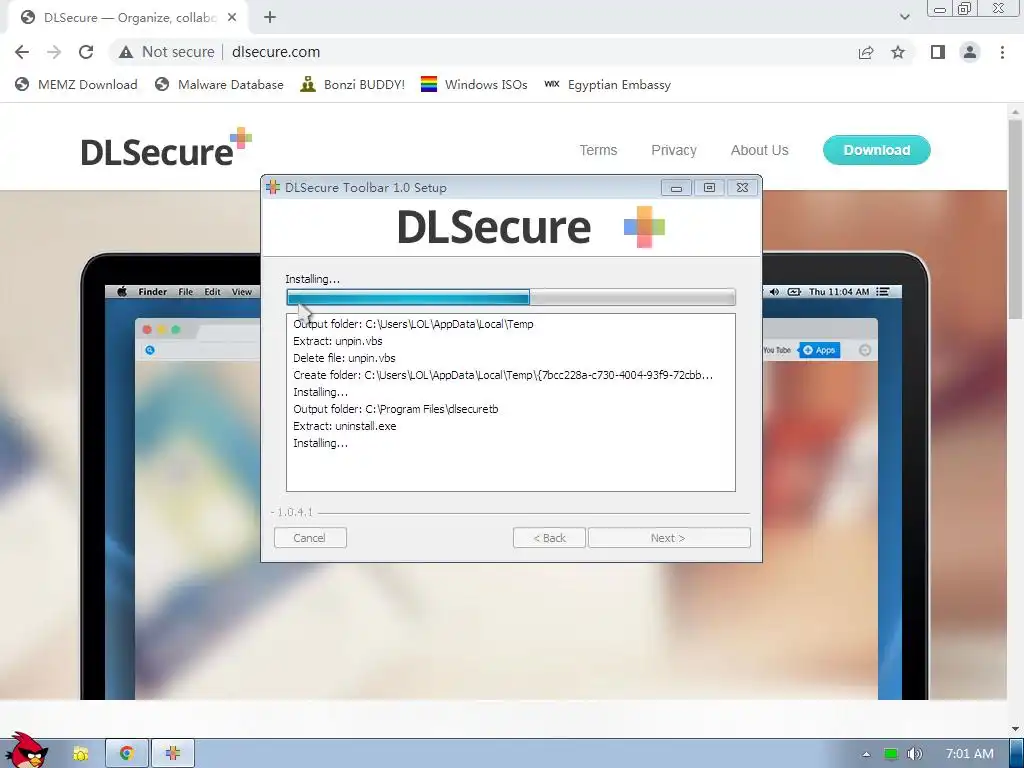Minimize the DLSecure Toolbar Setup window
This screenshot has width=1024, height=768.
click(x=677, y=188)
